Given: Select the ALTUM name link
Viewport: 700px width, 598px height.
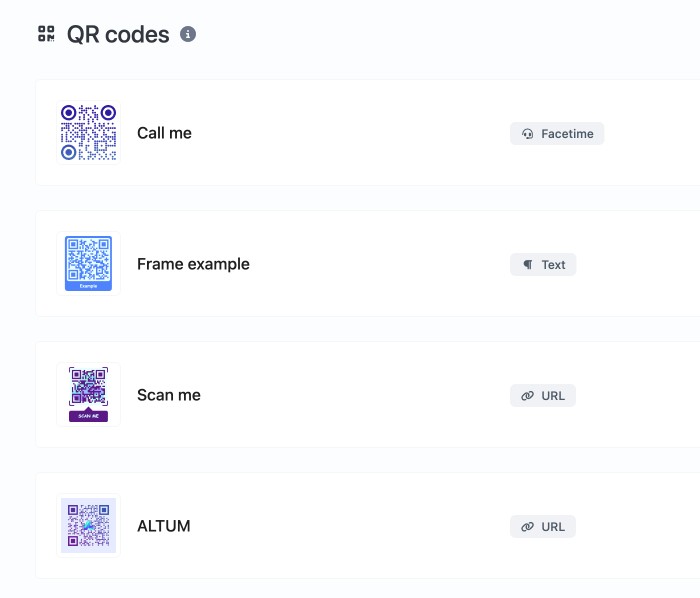Looking at the screenshot, I should (163, 526).
